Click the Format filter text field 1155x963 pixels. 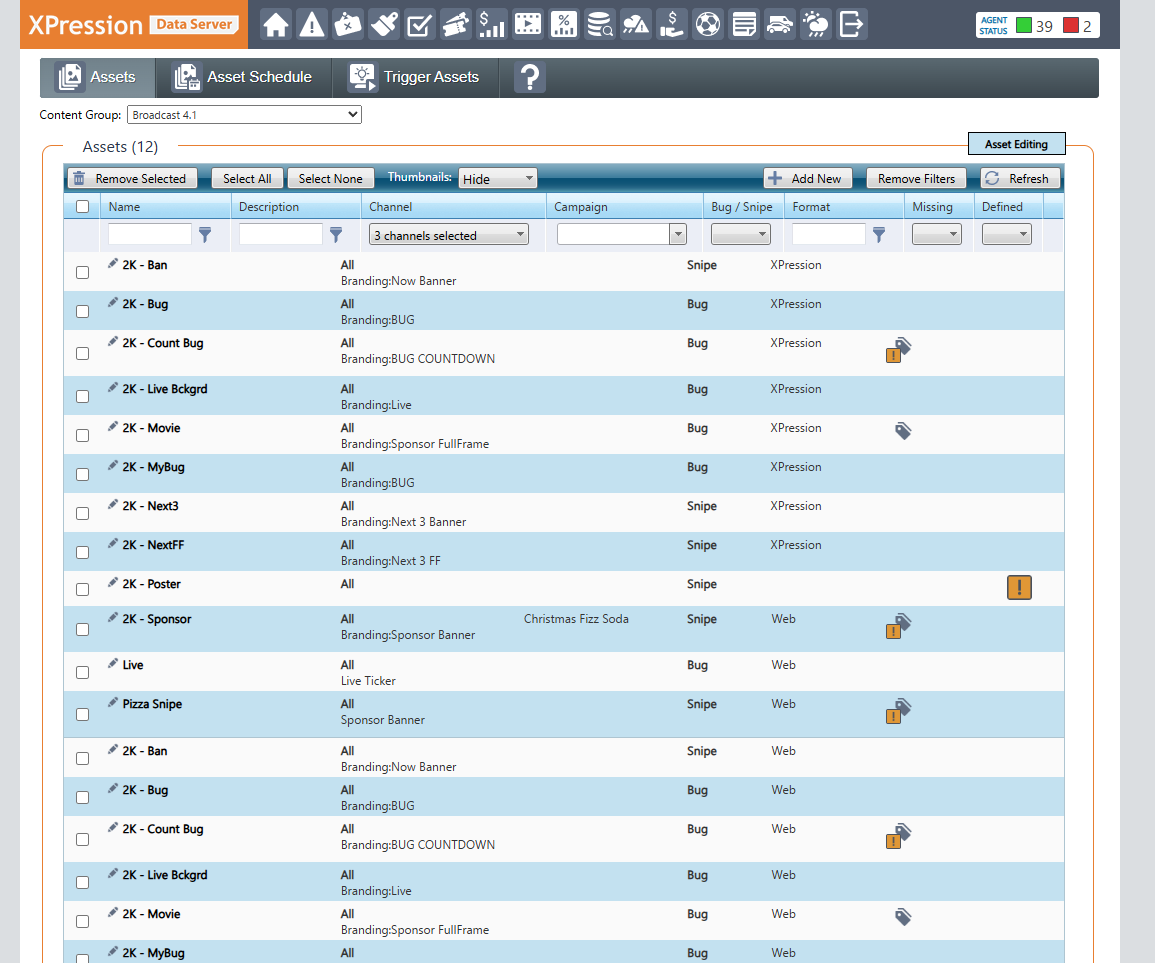(x=828, y=235)
